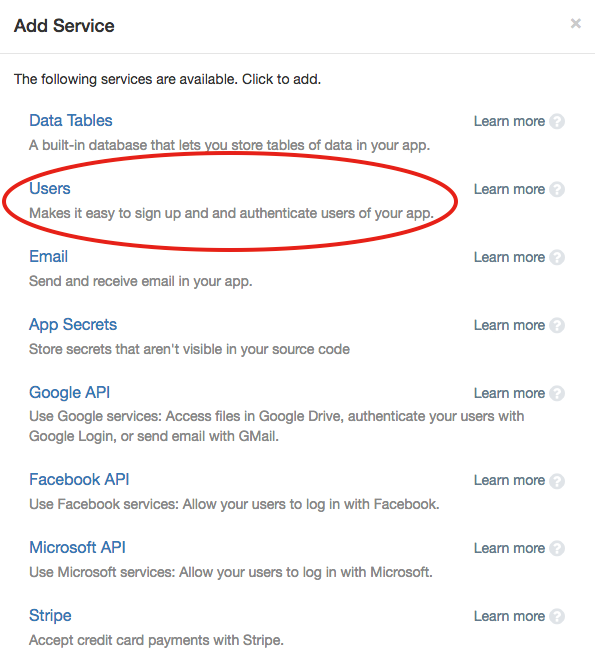Select the Email service link
The image size is (595, 653).
point(48,257)
